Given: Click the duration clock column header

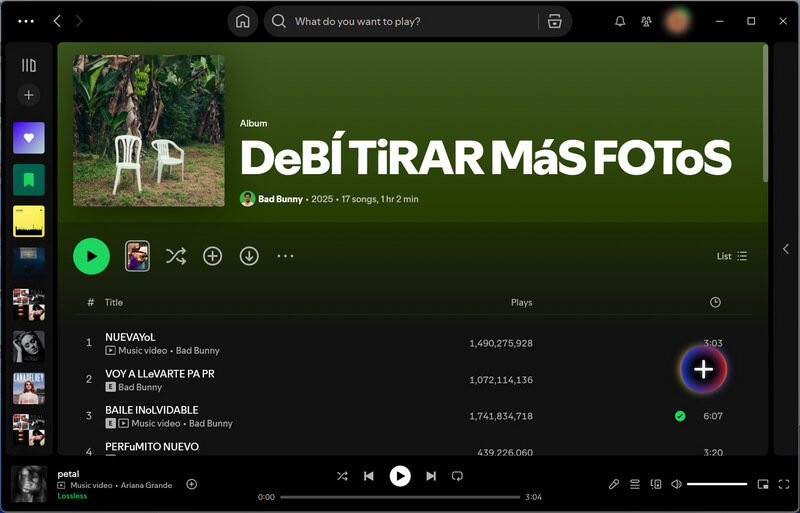Looking at the screenshot, I should click(715, 302).
